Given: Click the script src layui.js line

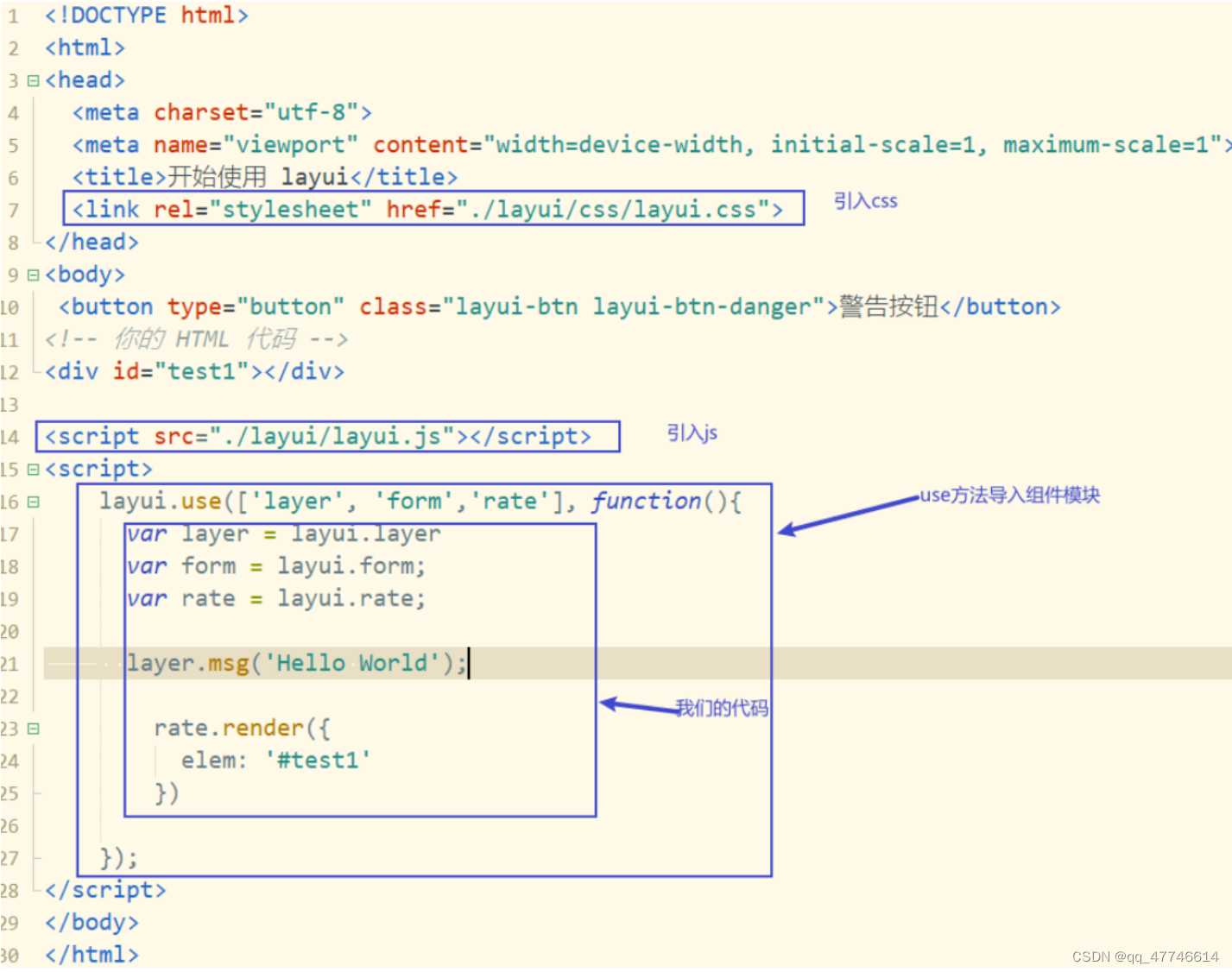Looking at the screenshot, I should [318, 437].
